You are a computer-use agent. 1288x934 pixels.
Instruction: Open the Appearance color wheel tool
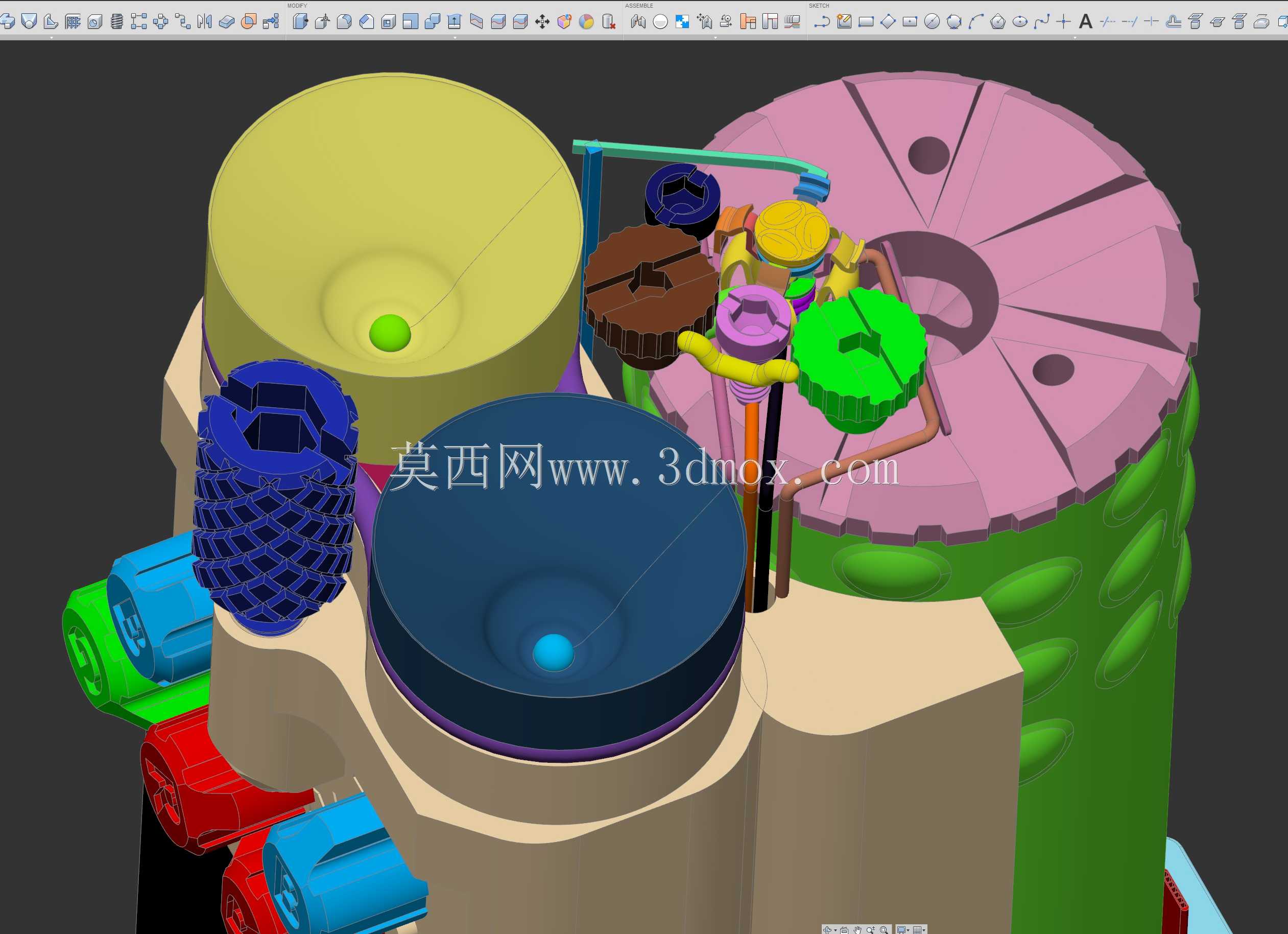586,21
